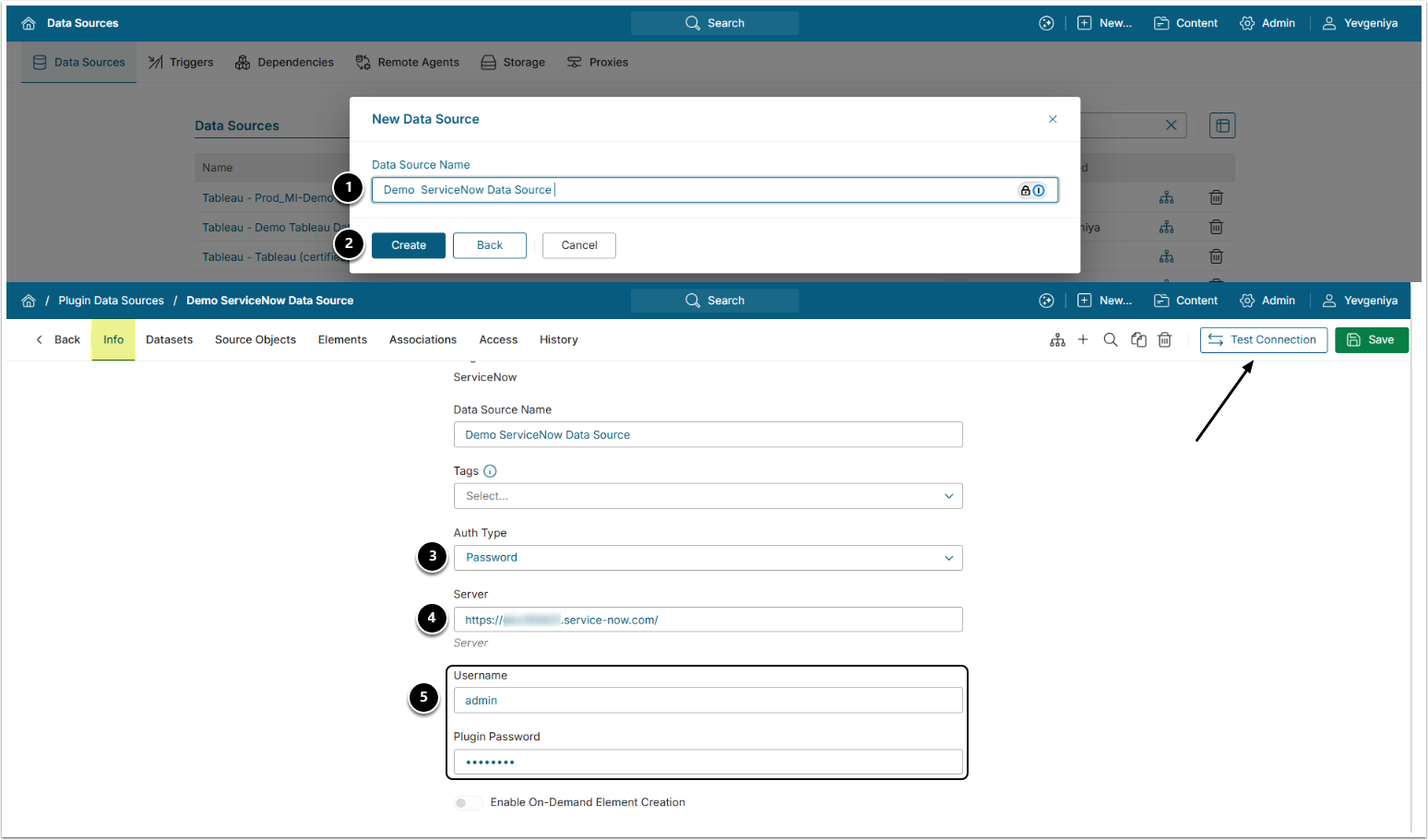Screen dimensions: 1428x840
Task: Open the Yevgeniya user menu in the Demo ServiceNow page header
Action: click(x=1360, y=301)
